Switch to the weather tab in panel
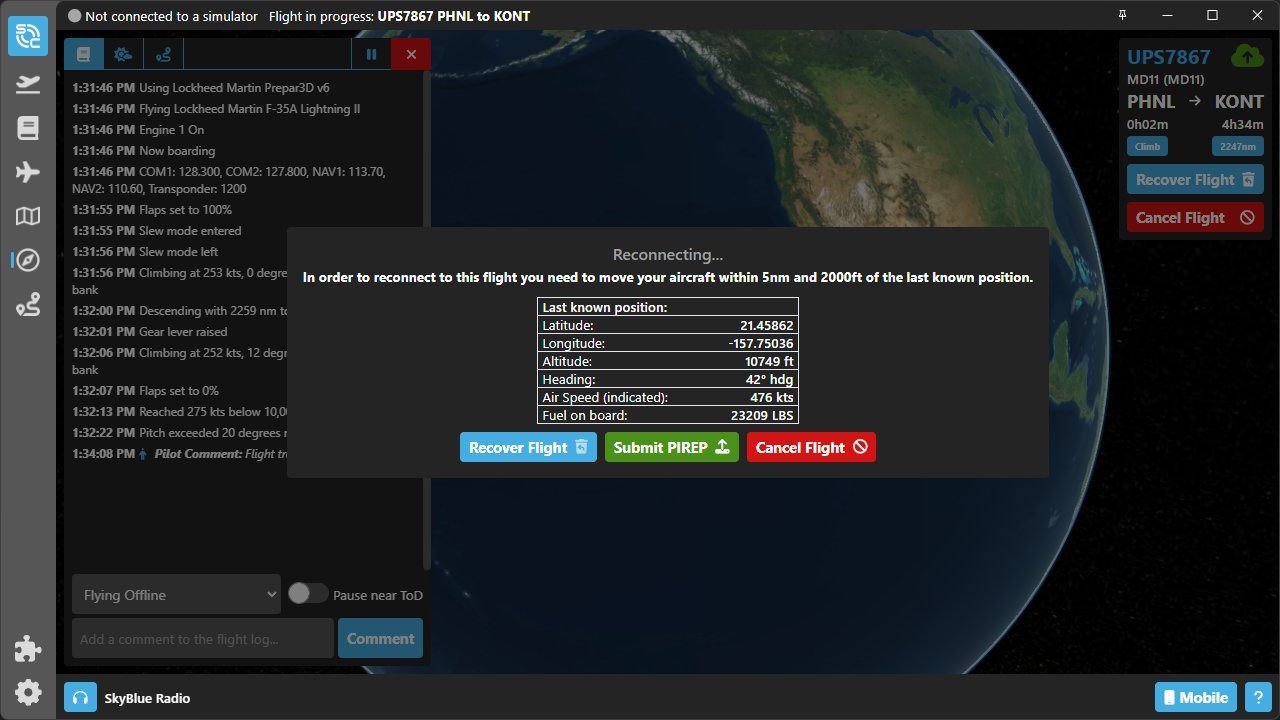Image resolution: width=1280 pixels, height=720 pixels. click(124, 54)
